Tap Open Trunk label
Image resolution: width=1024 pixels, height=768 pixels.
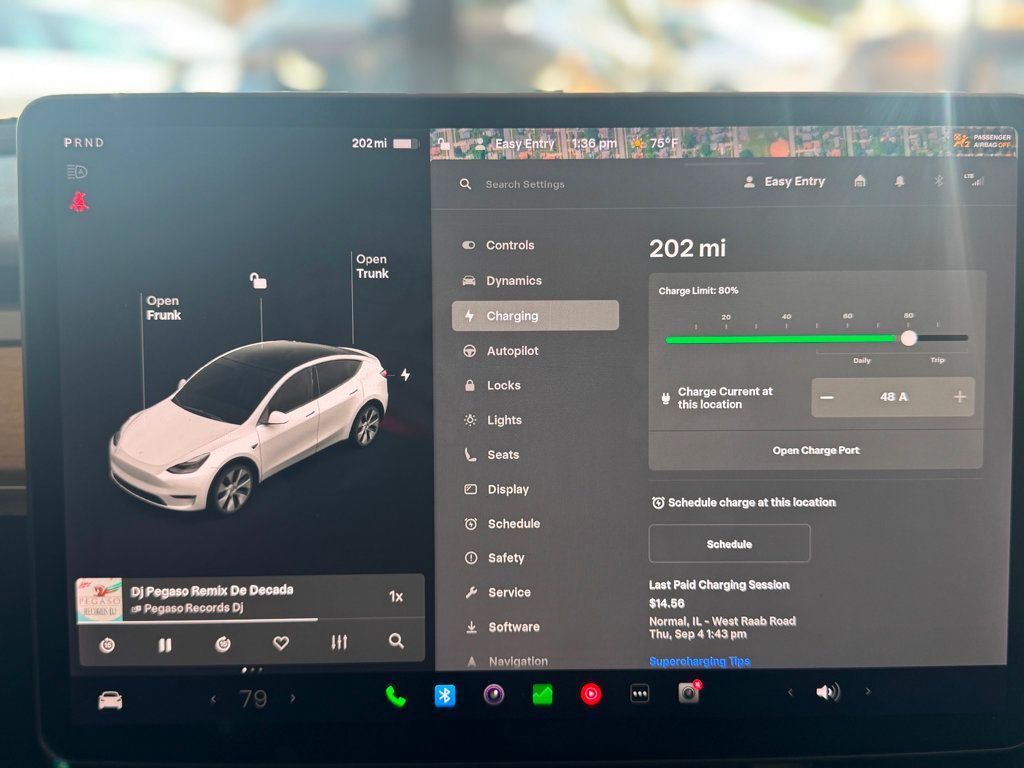tap(372, 266)
